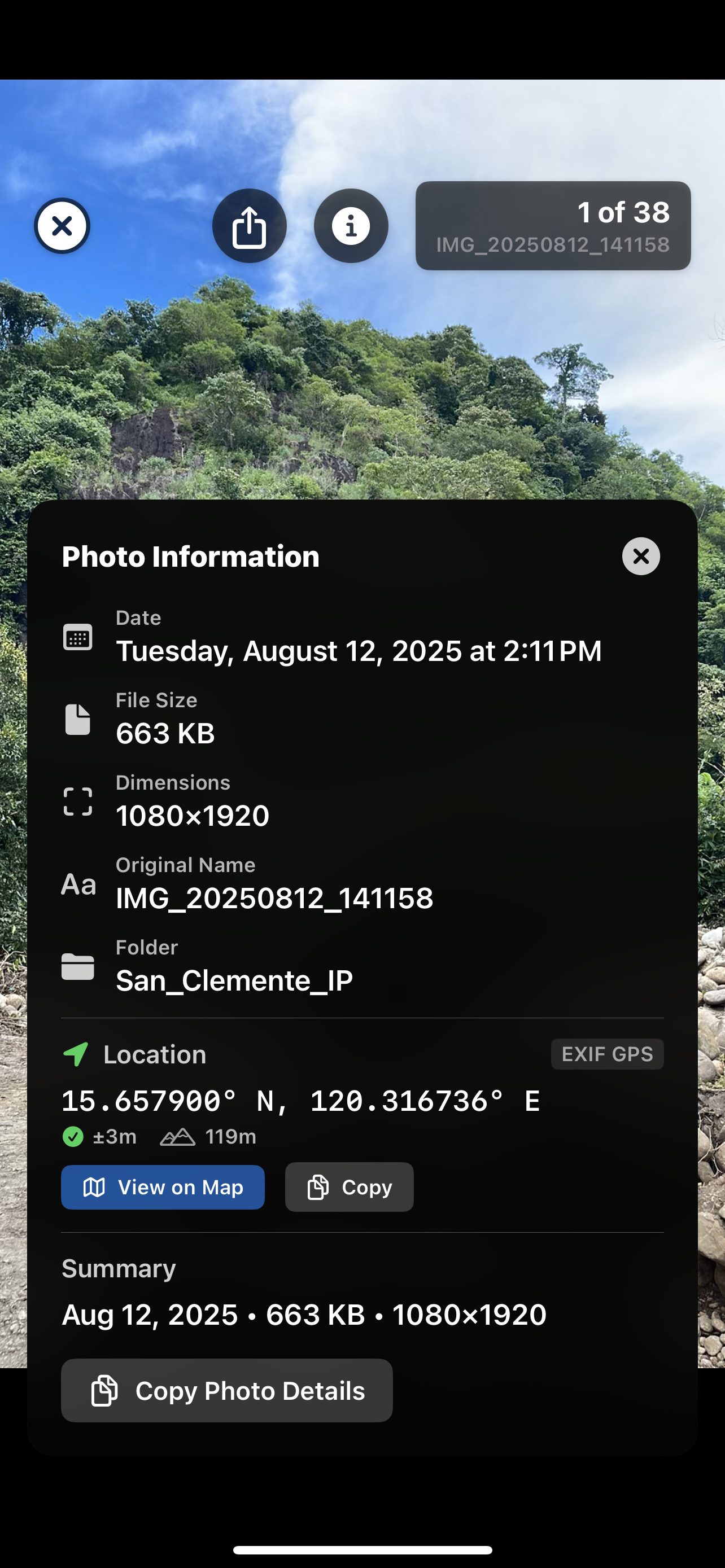725x1568 pixels.
Task: Tap the Aa icon beside Original Name
Action: point(78,884)
